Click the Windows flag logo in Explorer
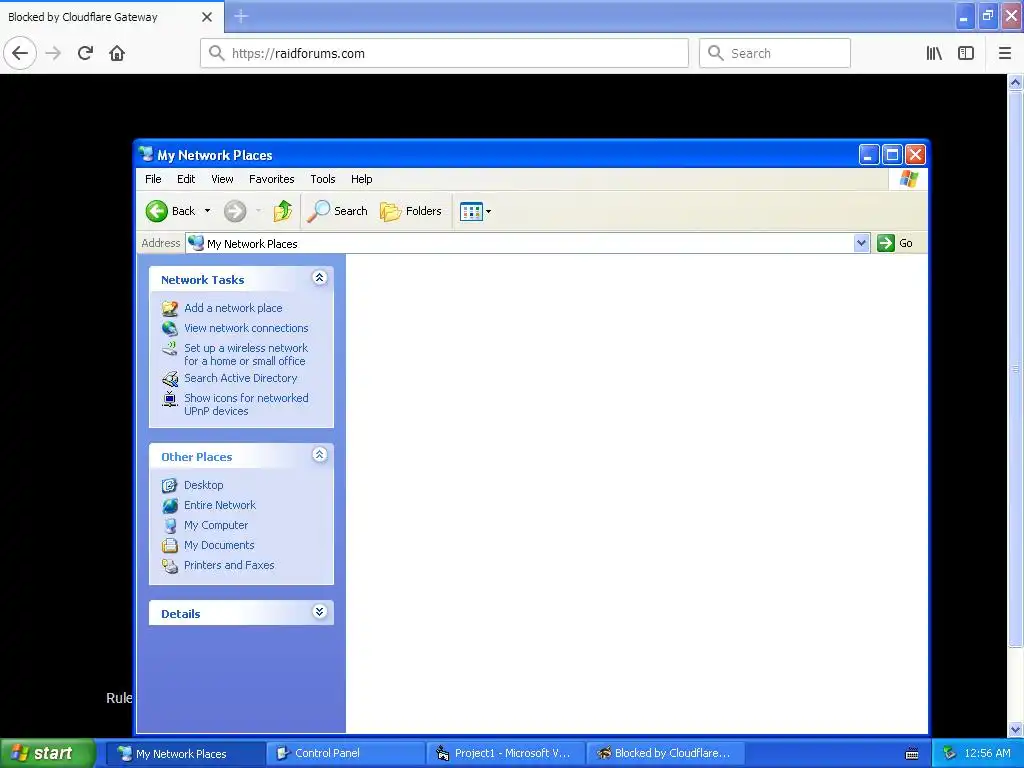Screen dimensions: 1024x768 pos(909,179)
